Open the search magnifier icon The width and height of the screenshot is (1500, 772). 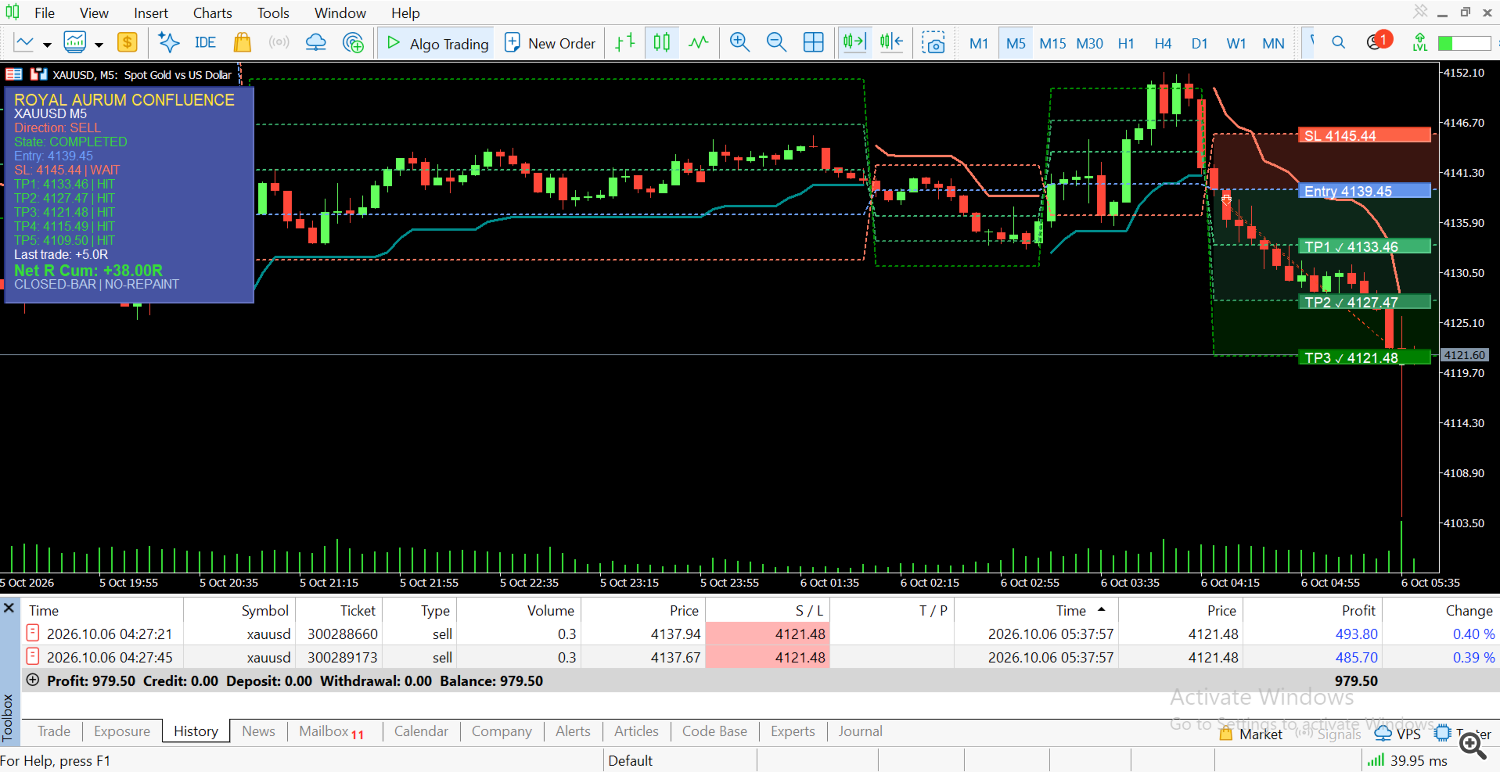(1338, 43)
